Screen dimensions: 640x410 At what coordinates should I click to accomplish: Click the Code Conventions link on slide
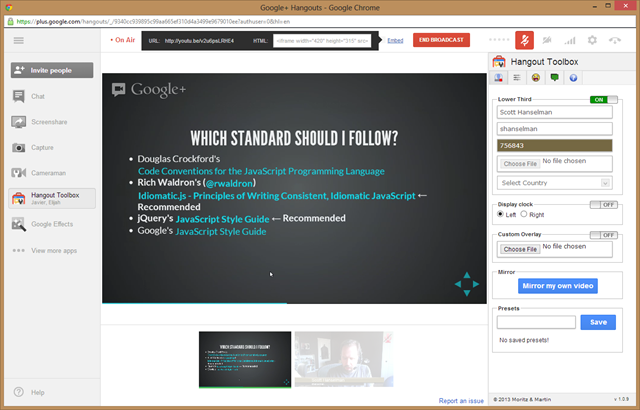pyautogui.click(x=261, y=171)
